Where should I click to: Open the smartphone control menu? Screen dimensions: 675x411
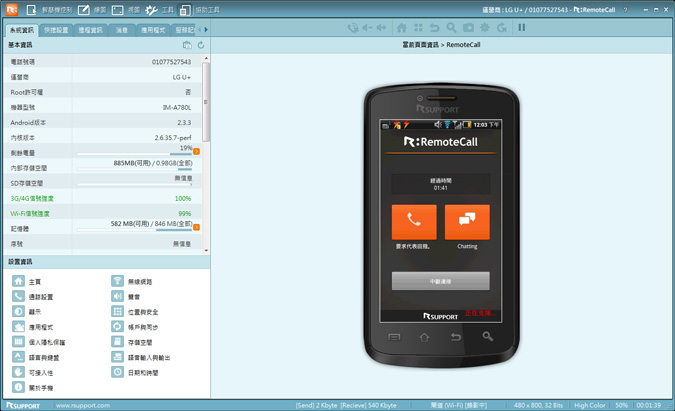point(49,9)
